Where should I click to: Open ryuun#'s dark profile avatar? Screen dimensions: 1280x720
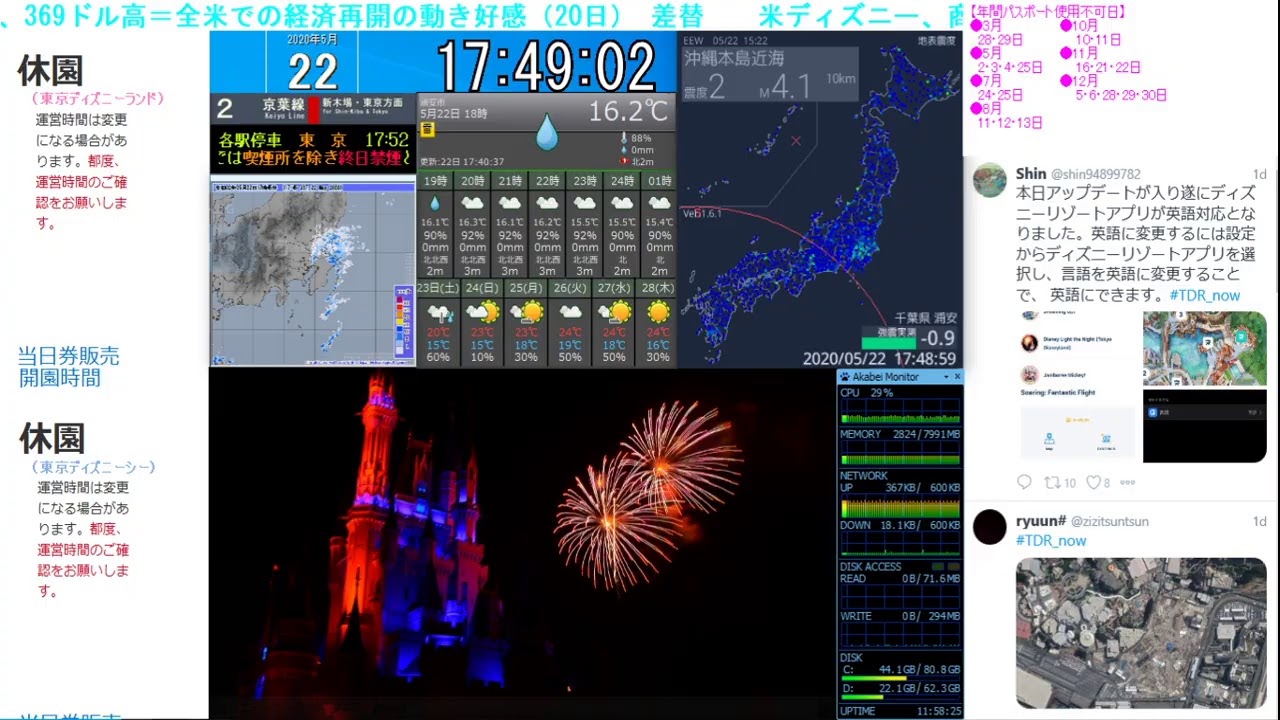[990, 527]
